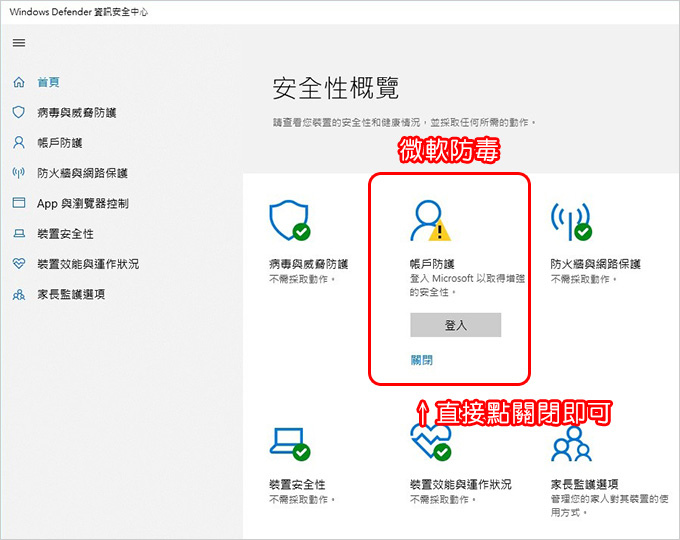Viewport: 680px width, 540px height.
Task: Click the App browser window icon in sidebar
Action: pos(19,203)
